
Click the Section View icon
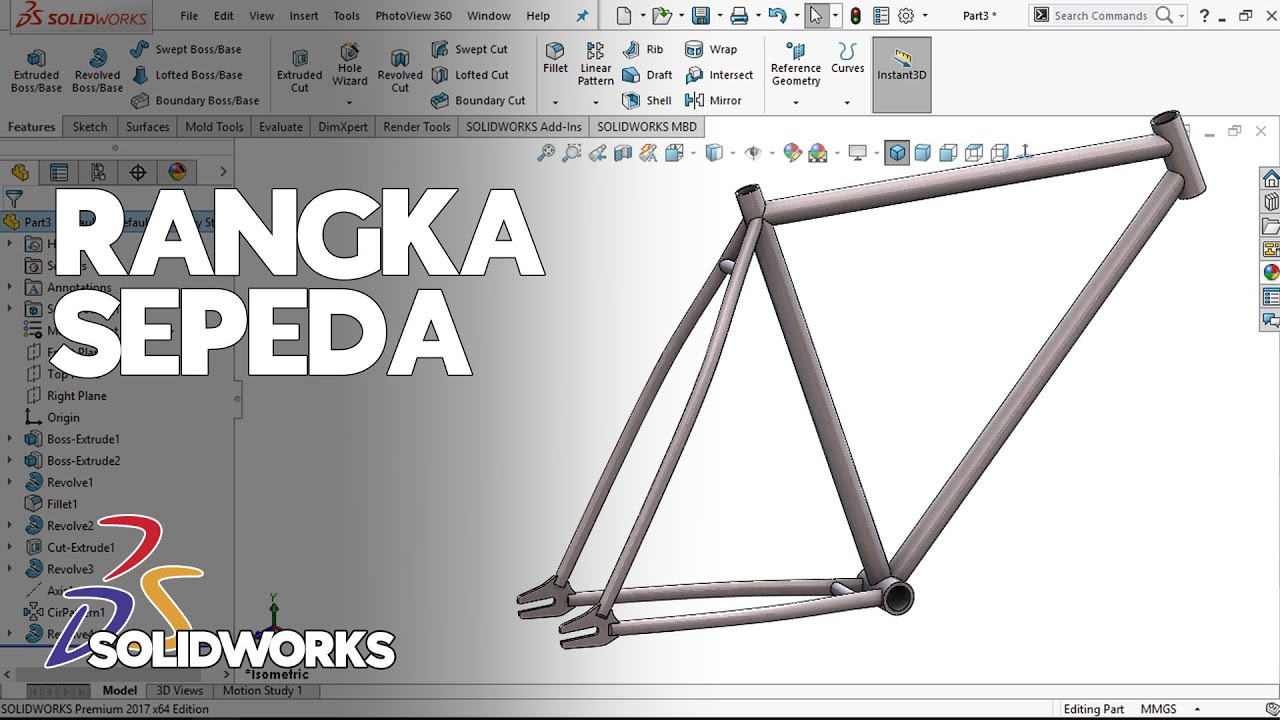click(623, 153)
